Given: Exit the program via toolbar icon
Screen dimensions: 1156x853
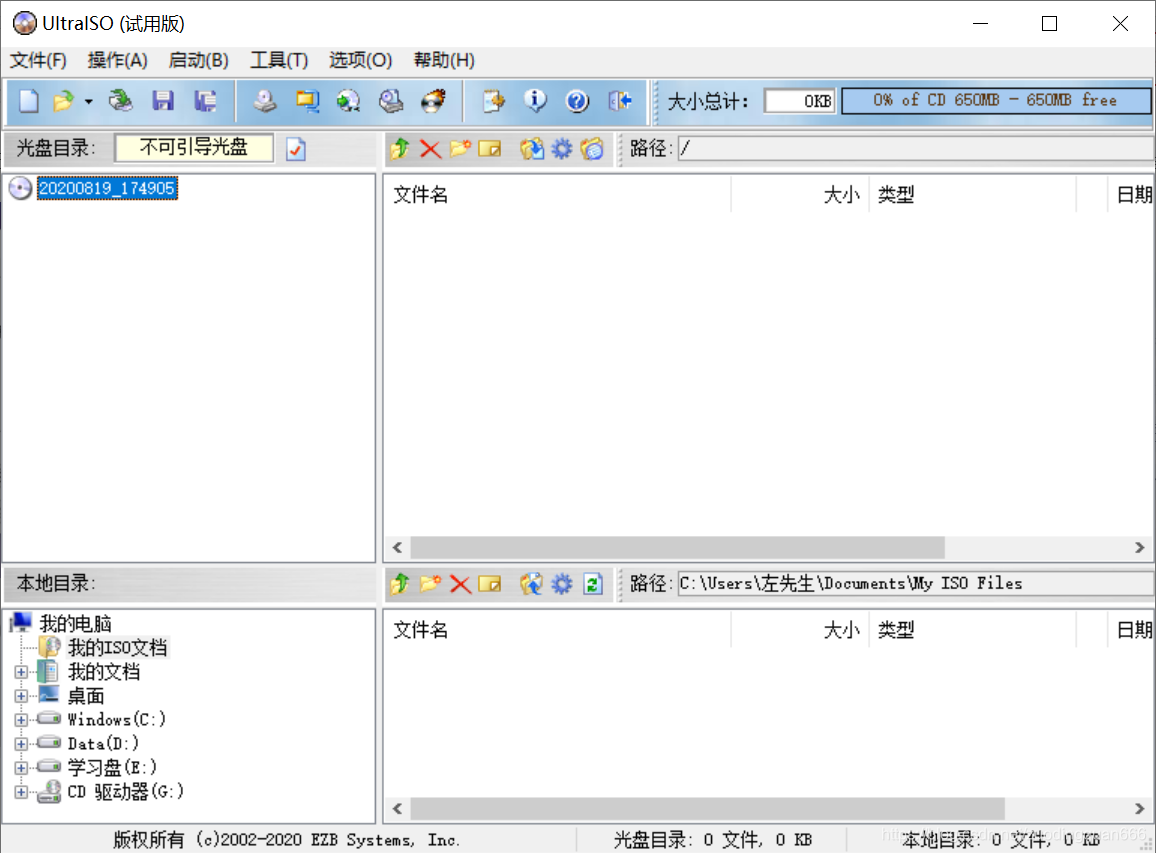Looking at the screenshot, I should coord(620,100).
